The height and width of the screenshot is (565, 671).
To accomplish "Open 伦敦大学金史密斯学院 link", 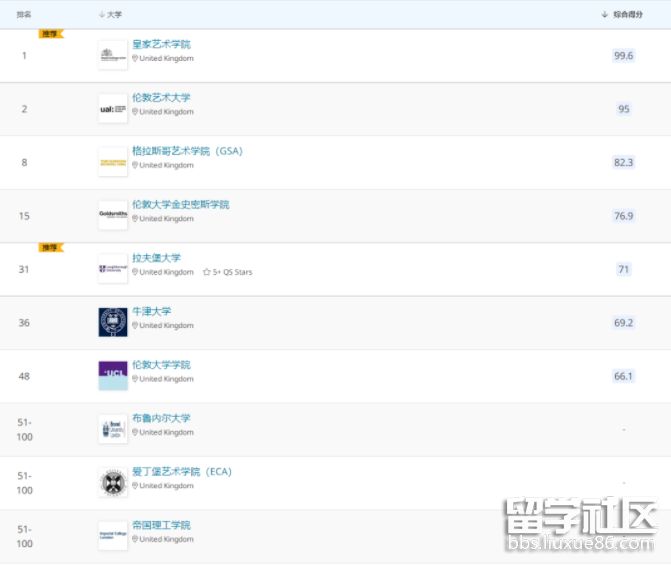I will point(180,204).
